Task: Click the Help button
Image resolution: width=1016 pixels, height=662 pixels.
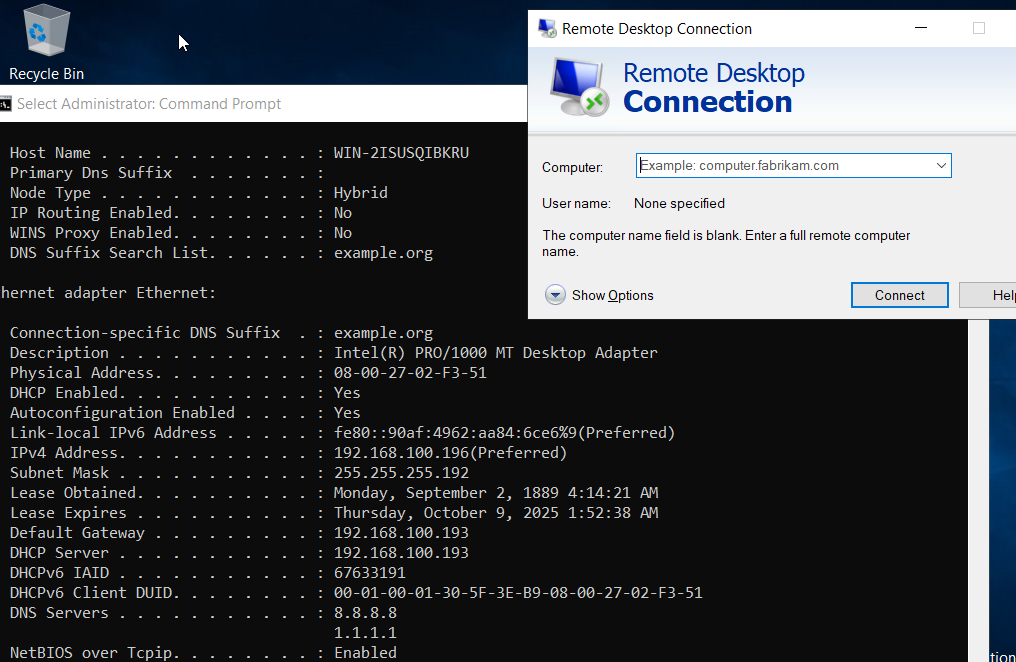Action: pos(990,295)
